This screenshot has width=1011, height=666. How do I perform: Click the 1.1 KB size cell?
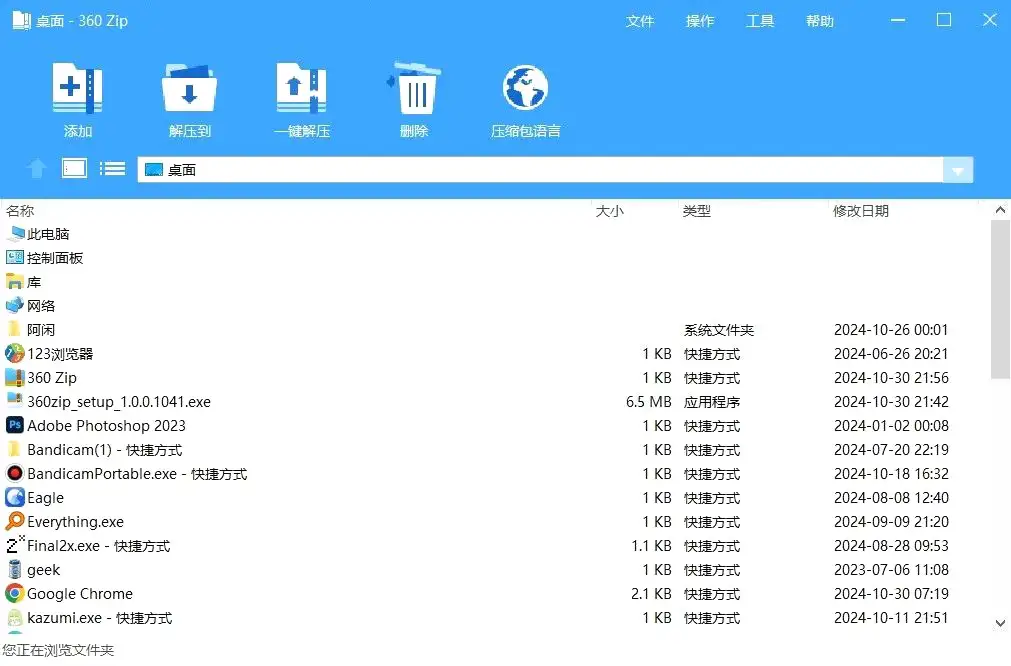click(651, 546)
